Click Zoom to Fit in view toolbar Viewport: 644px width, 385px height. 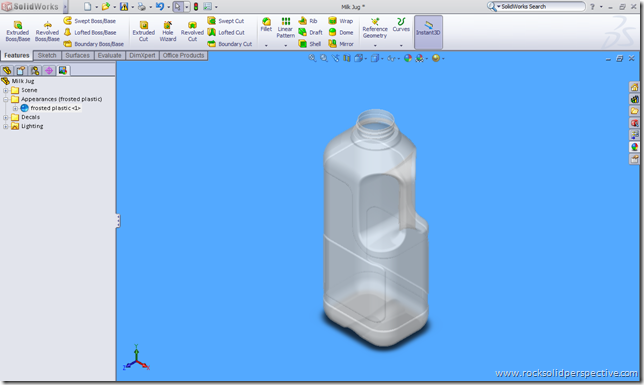click(x=312, y=58)
